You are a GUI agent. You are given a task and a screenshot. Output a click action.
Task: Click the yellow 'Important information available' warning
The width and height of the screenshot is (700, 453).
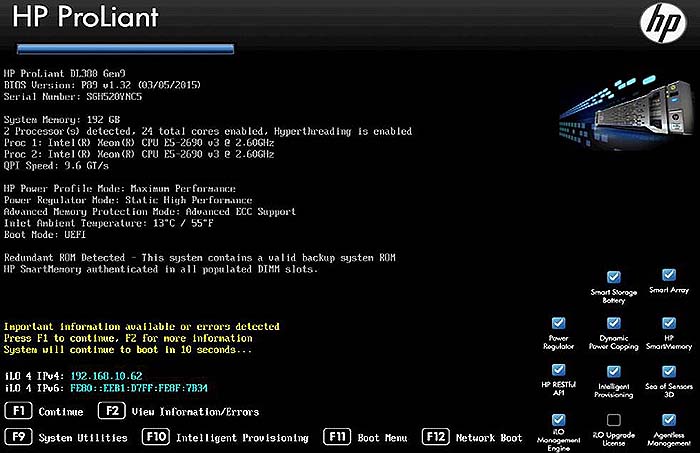click(x=142, y=326)
